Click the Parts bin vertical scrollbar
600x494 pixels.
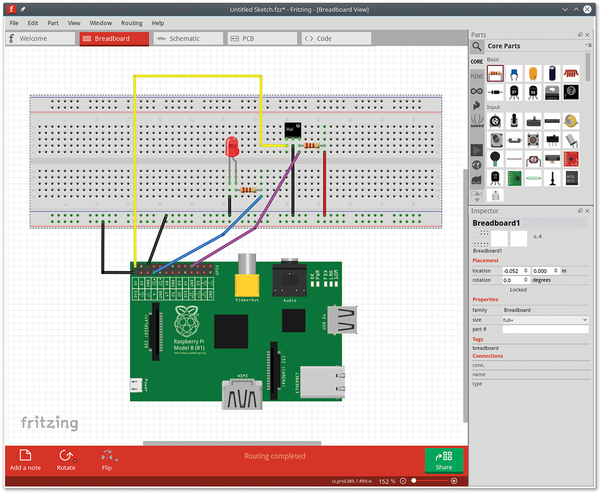tap(588, 67)
